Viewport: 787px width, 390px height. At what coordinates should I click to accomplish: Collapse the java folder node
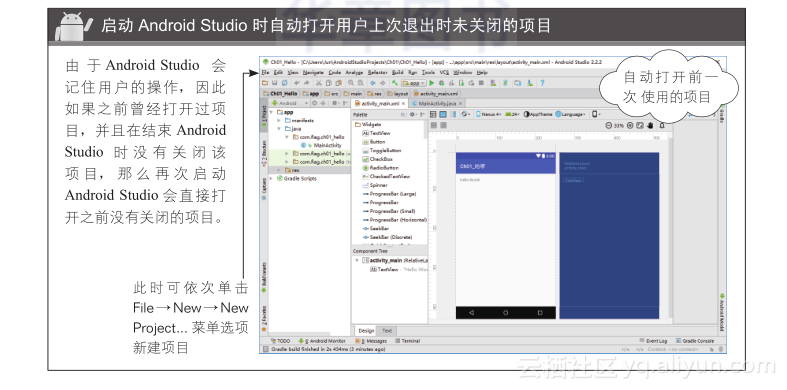pyautogui.click(x=279, y=128)
